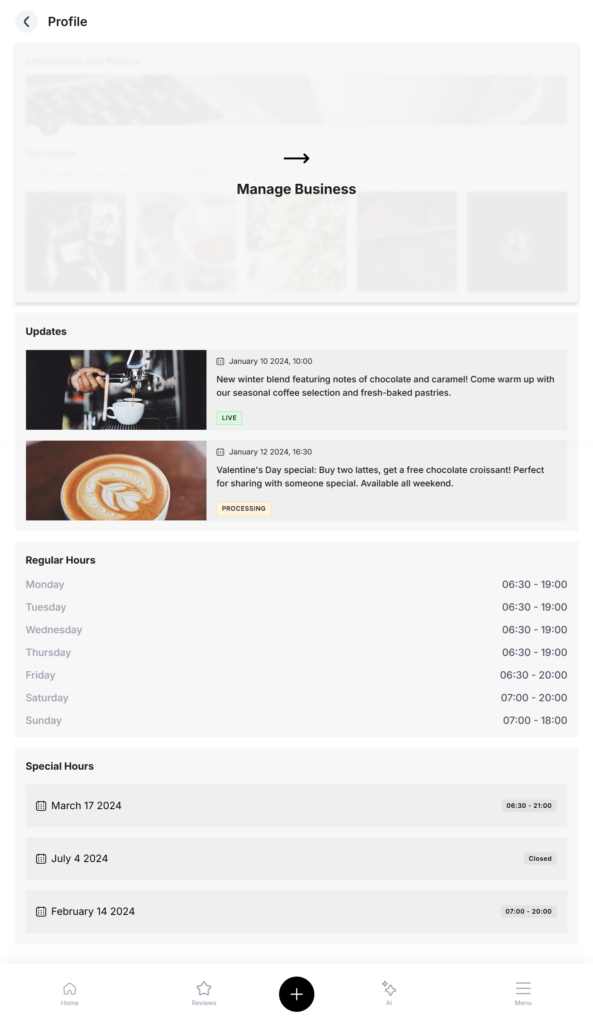The width and height of the screenshot is (593, 1024).
Task: Click calendar icon beside March 17 2024
Action: [41, 806]
